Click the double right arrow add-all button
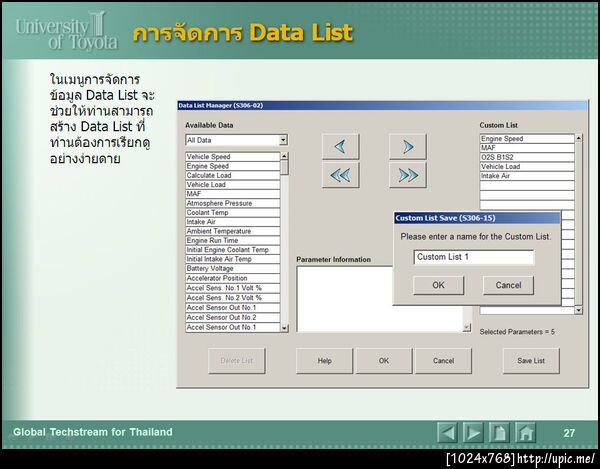The image size is (600, 469). click(x=408, y=175)
